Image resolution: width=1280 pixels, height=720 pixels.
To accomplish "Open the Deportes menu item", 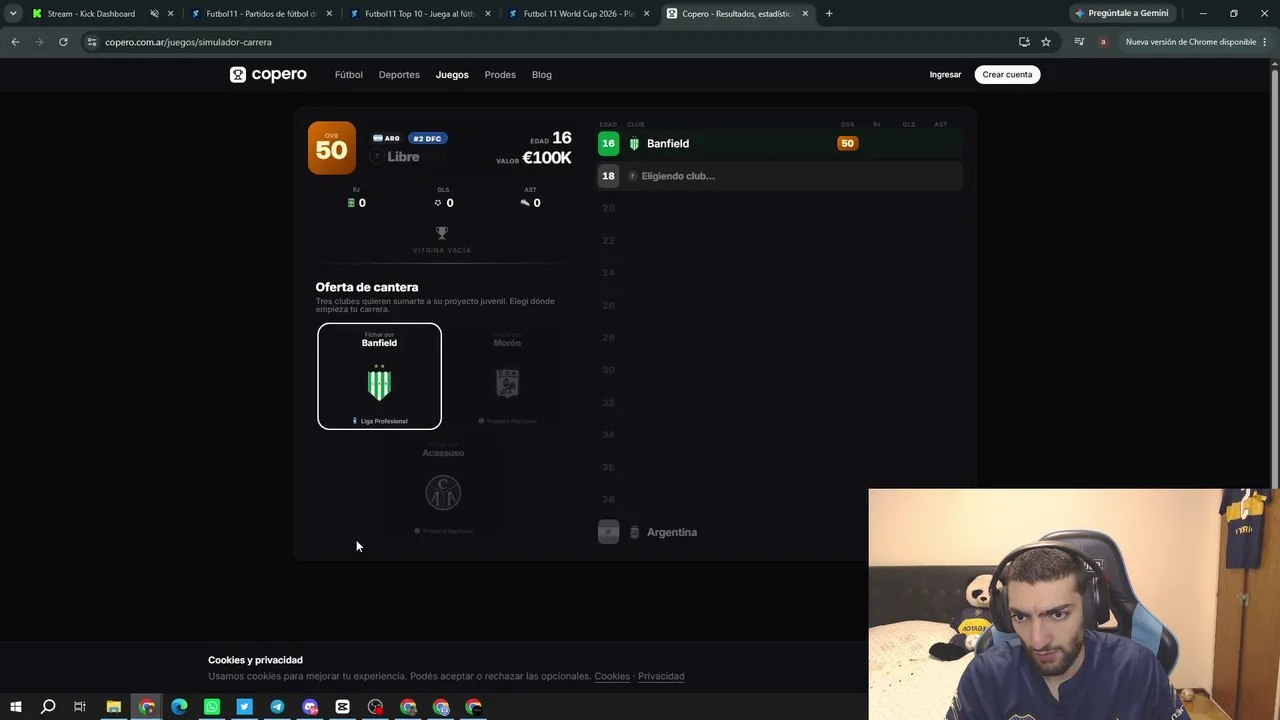I will (399, 74).
